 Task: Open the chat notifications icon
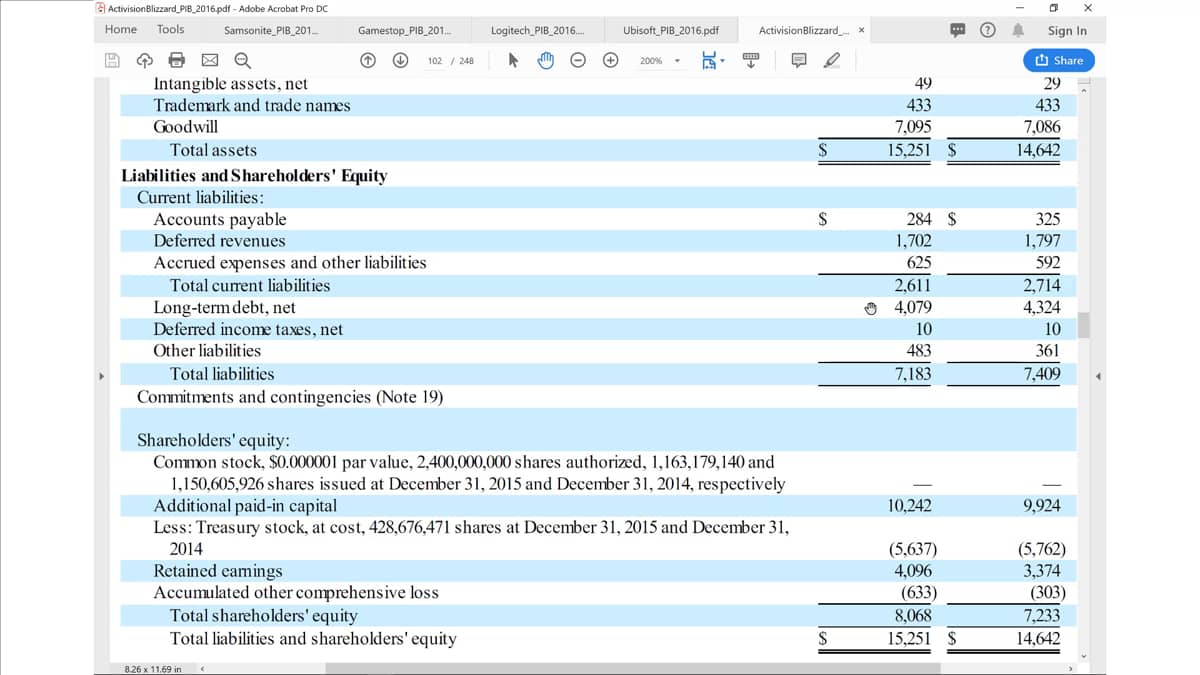[959, 30]
